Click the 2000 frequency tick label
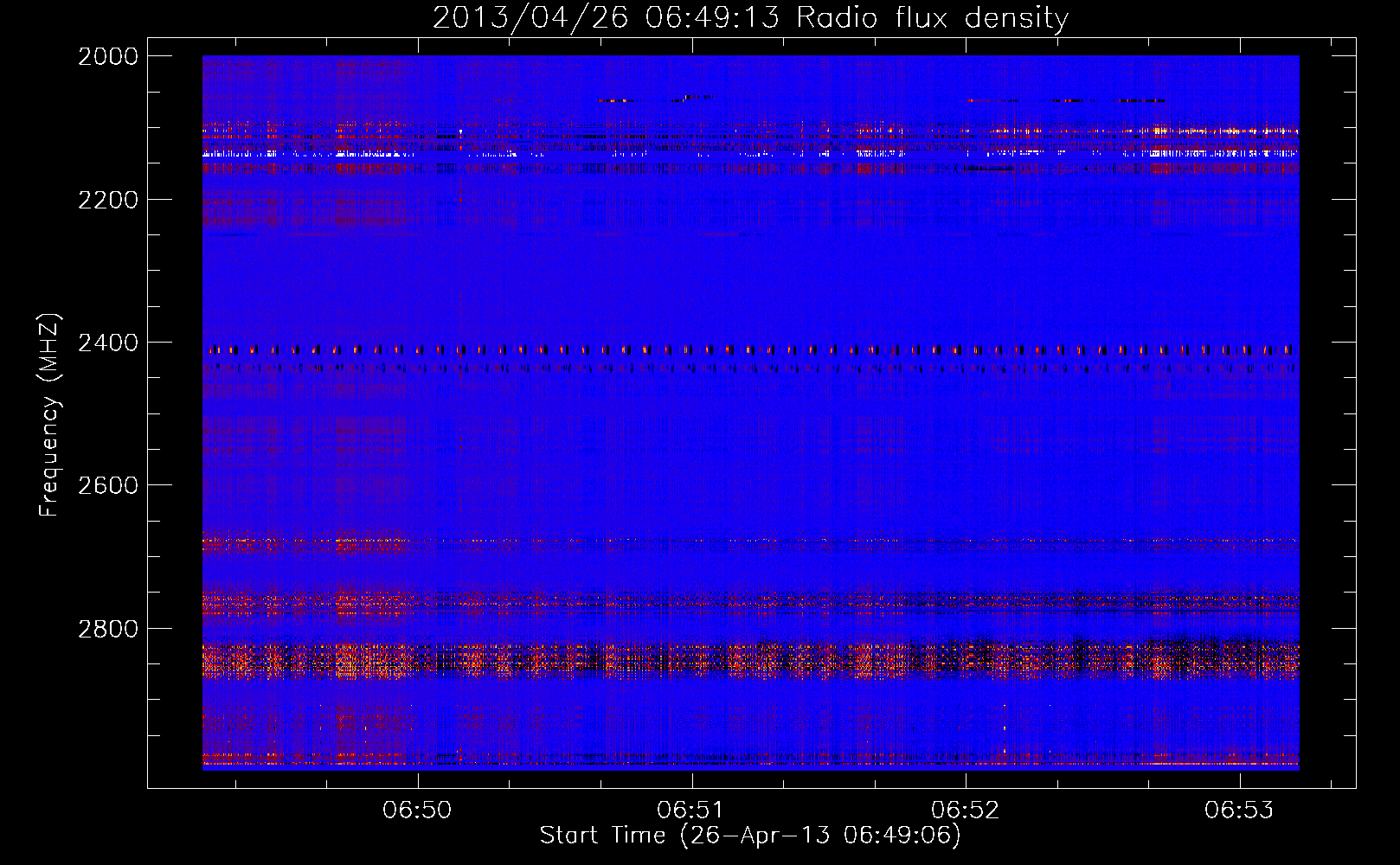Screen dimensions: 1400x865 [x=108, y=56]
